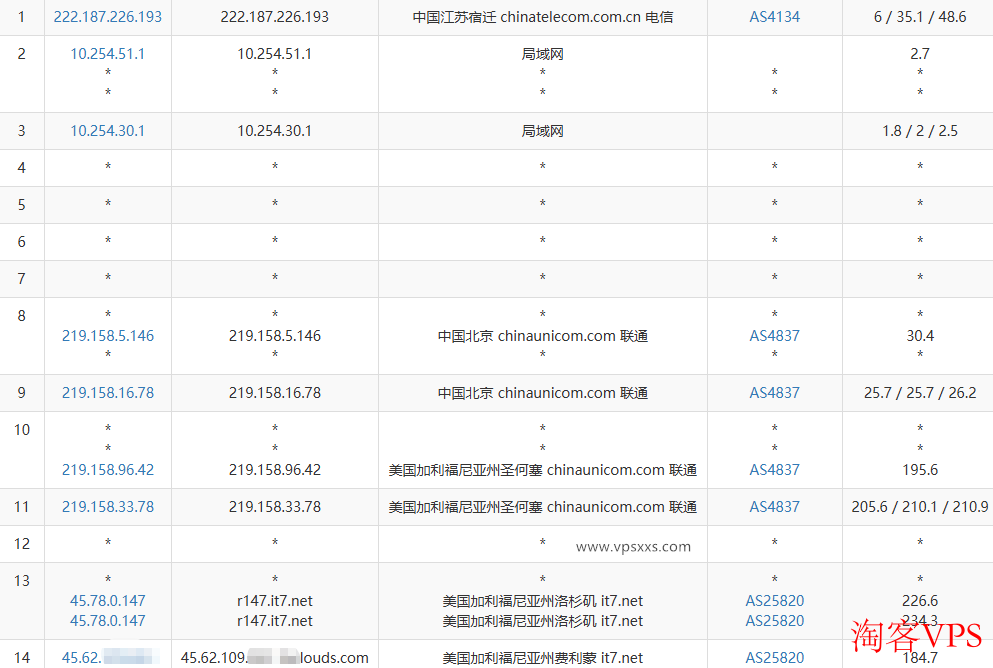Select 局域网 text in hop 2
The image size is (993, 668).
543,54
